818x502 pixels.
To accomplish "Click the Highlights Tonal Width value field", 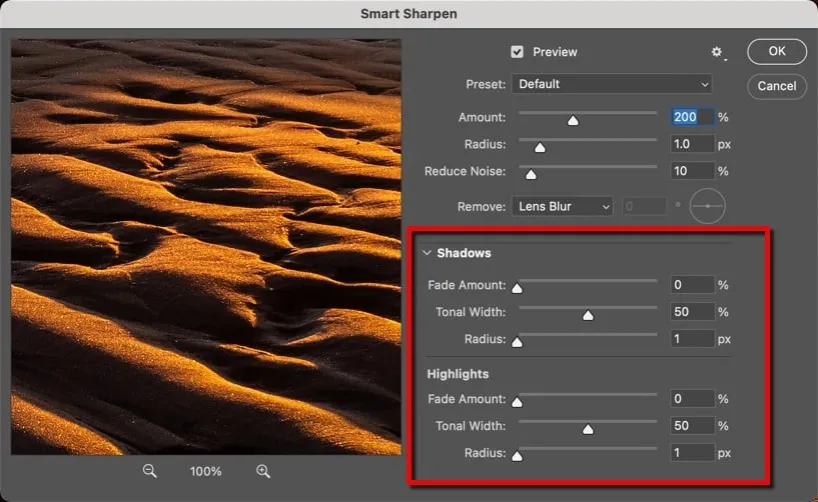I will pyautogui.click(x=692, y=426).
